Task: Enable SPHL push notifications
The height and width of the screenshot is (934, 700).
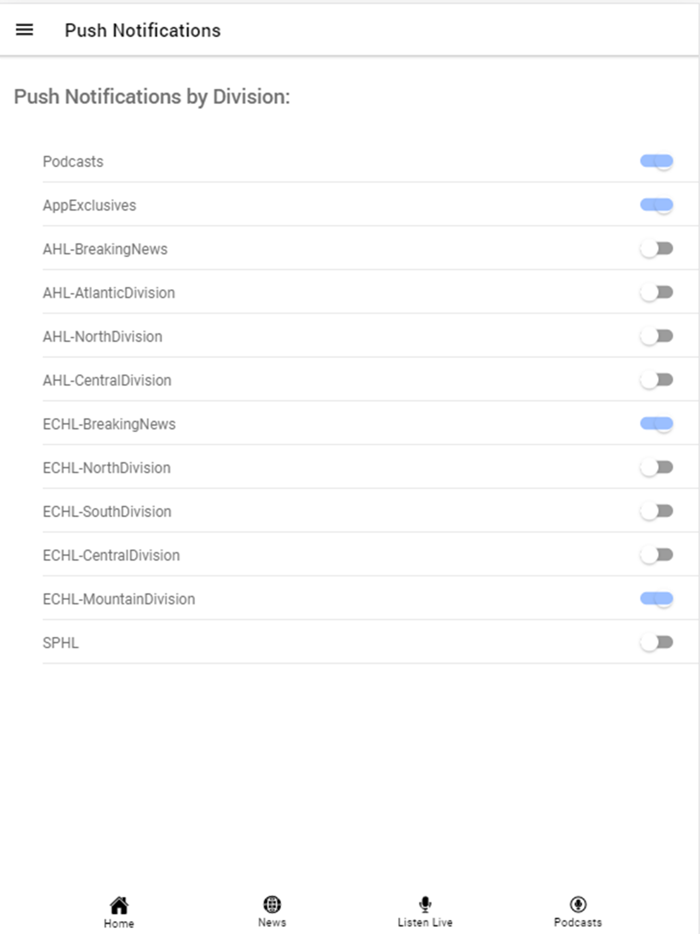Action: pos(657,643)
